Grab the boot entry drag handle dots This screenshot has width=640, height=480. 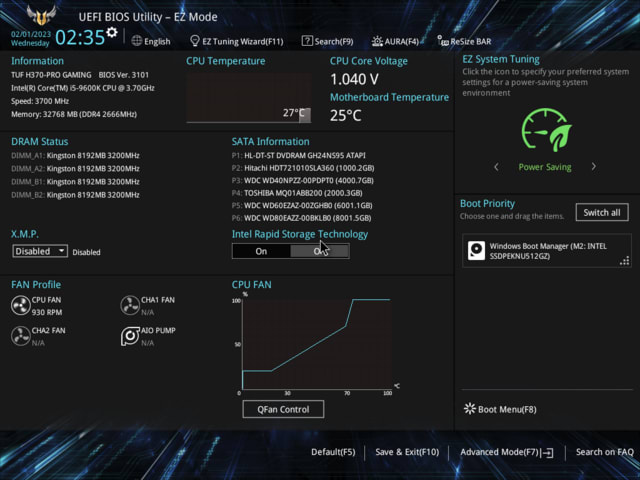pos(624,261)
